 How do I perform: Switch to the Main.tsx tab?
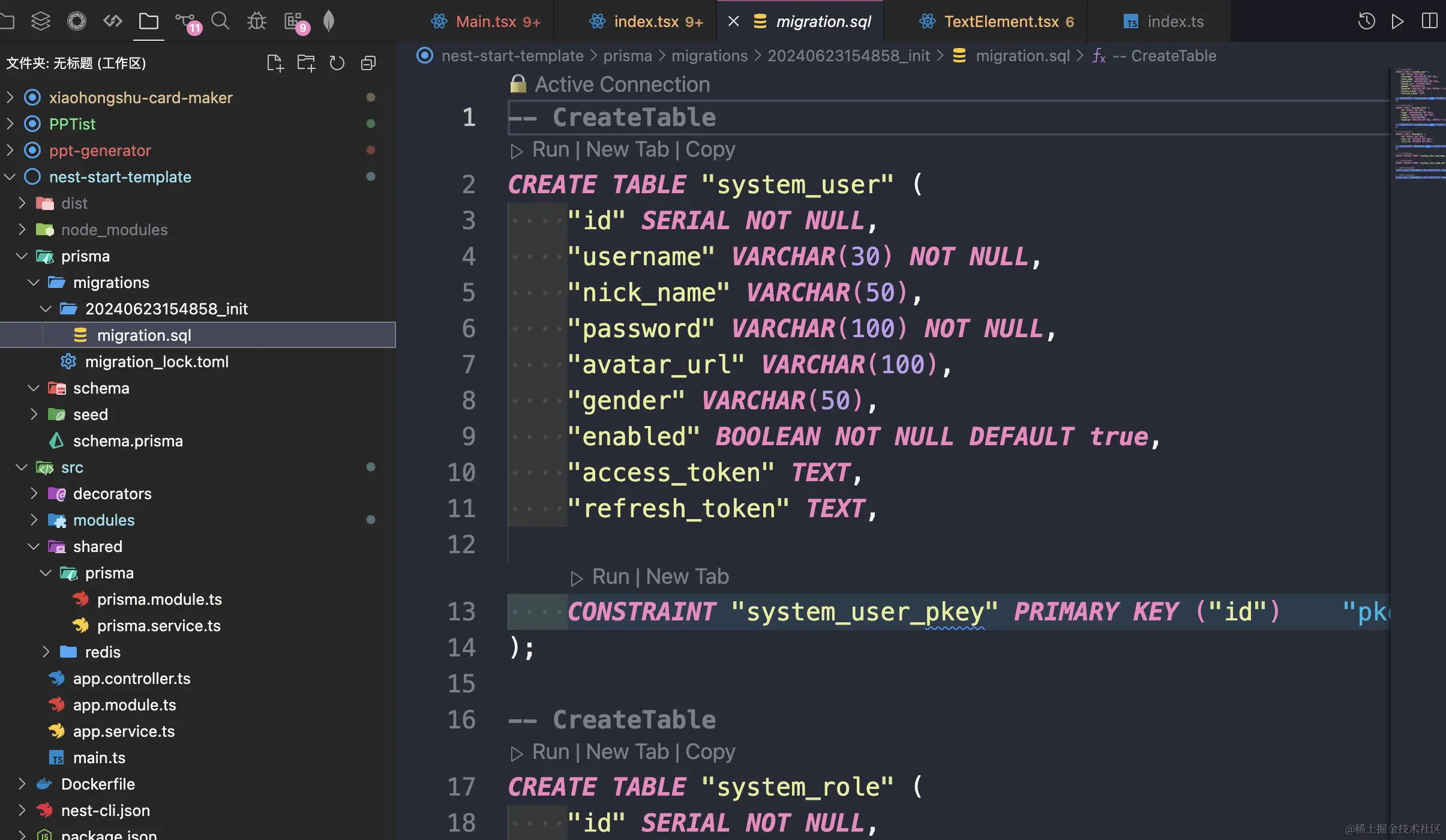click(486, 22)
